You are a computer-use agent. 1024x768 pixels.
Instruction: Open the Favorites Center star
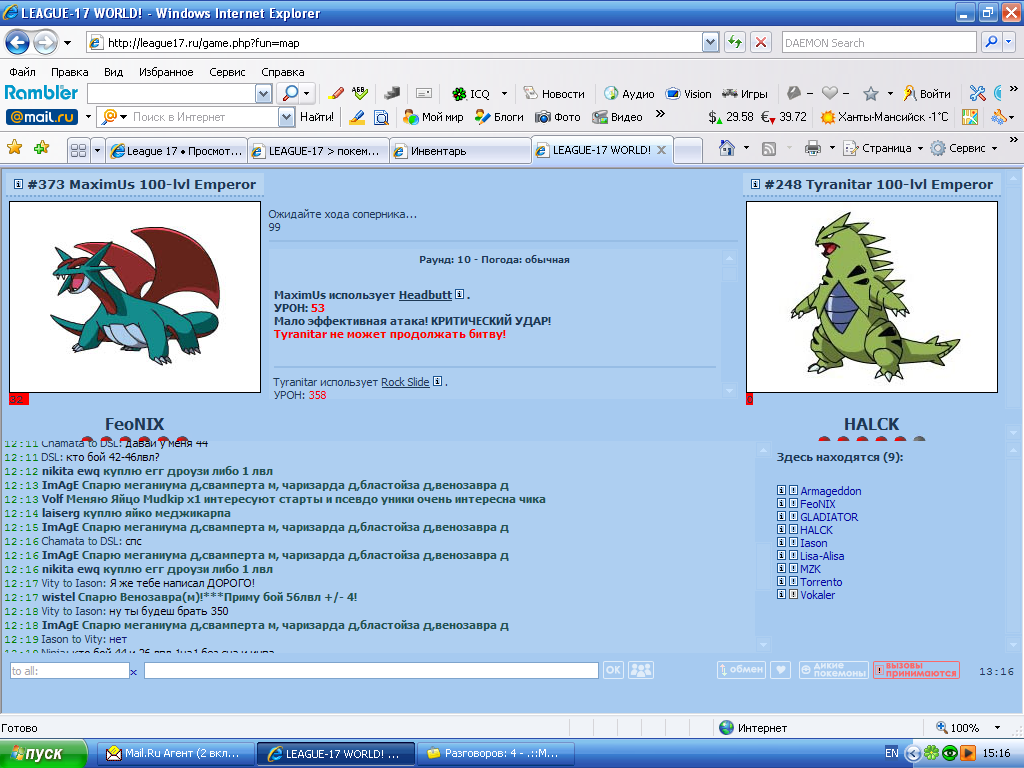14,148
